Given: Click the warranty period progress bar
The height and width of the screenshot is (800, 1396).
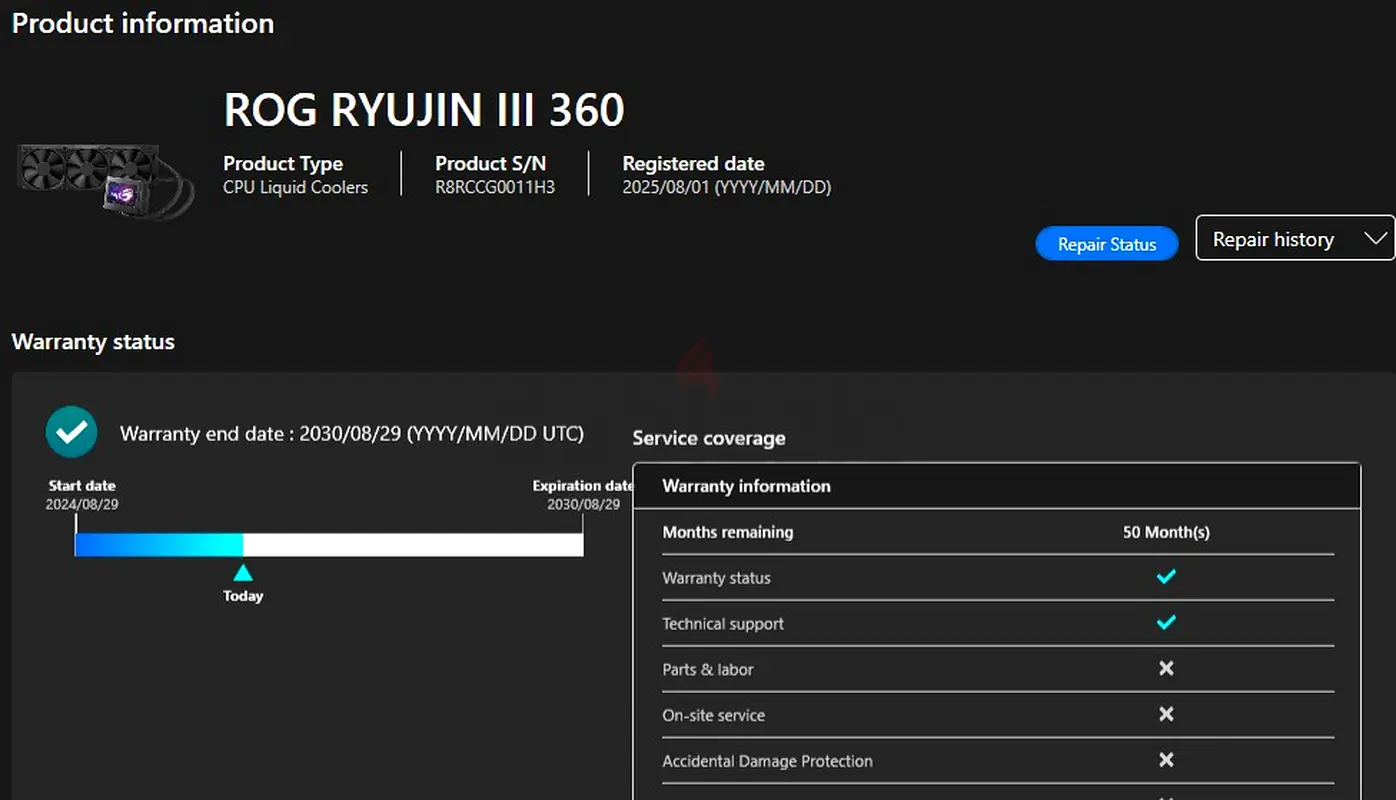Looking at the screenshot, I should tap(329, 544).
